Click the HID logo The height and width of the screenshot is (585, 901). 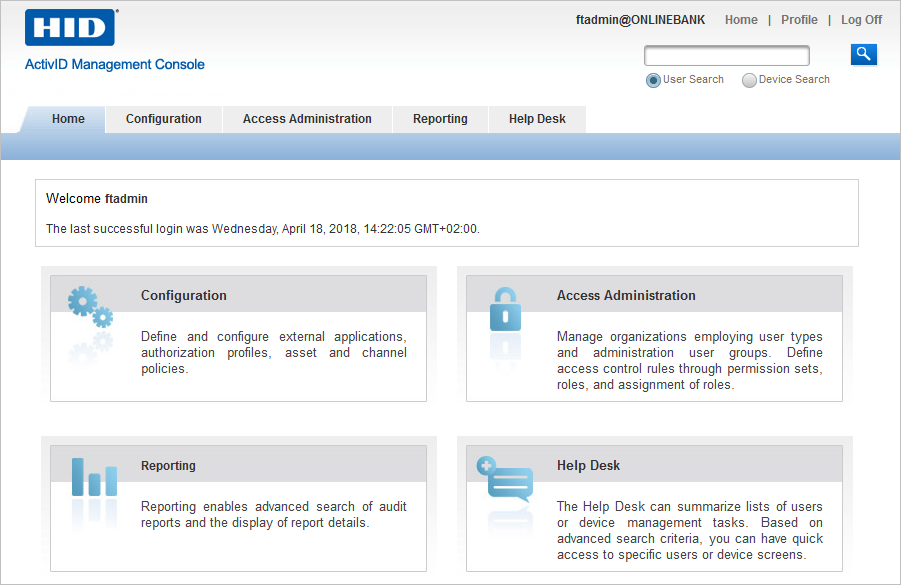coord(70,28)
